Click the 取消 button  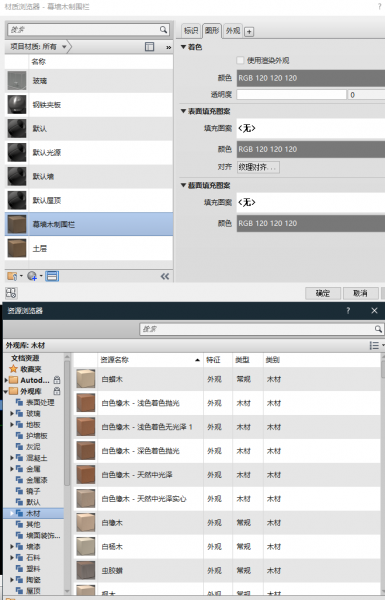pos(361,293)
